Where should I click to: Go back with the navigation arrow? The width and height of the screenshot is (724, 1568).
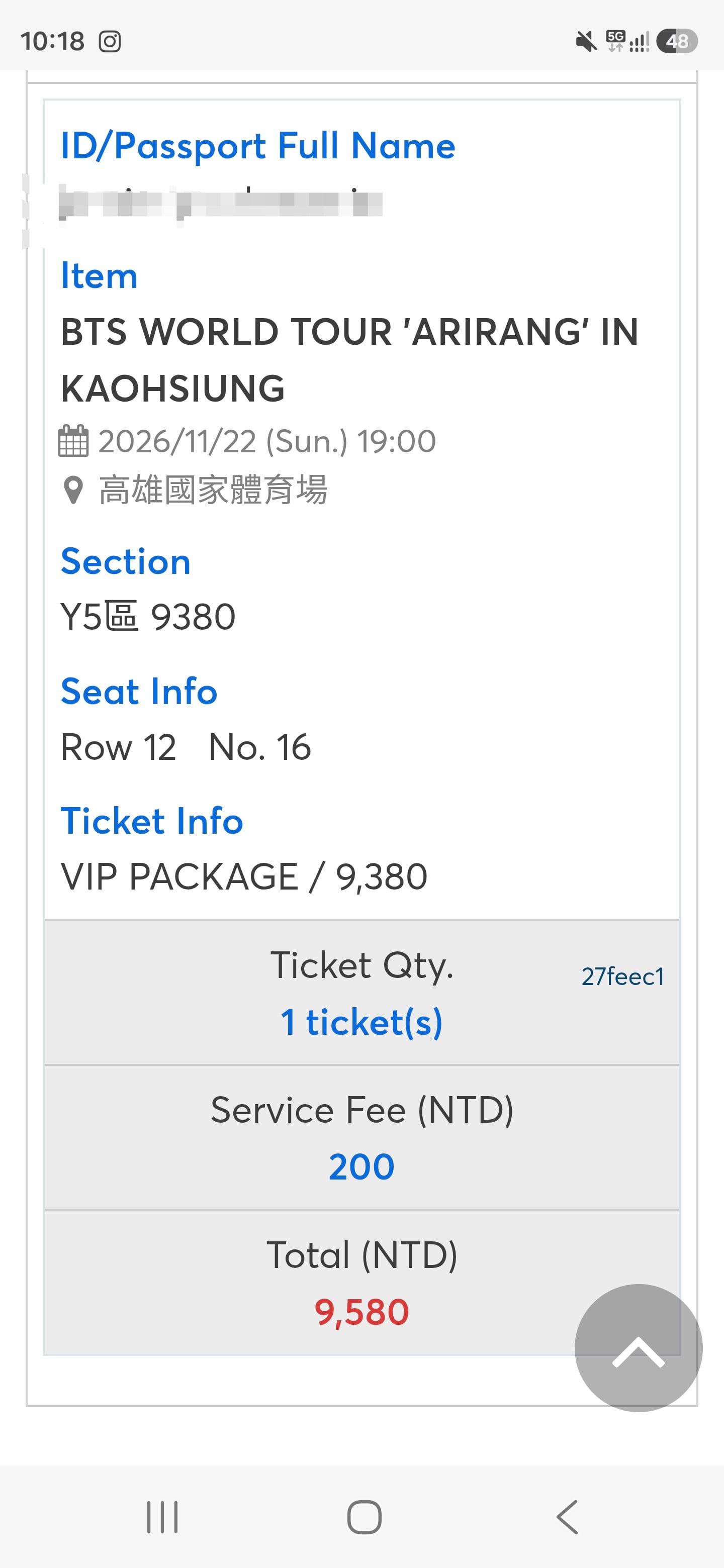[x=567, y=1517]
